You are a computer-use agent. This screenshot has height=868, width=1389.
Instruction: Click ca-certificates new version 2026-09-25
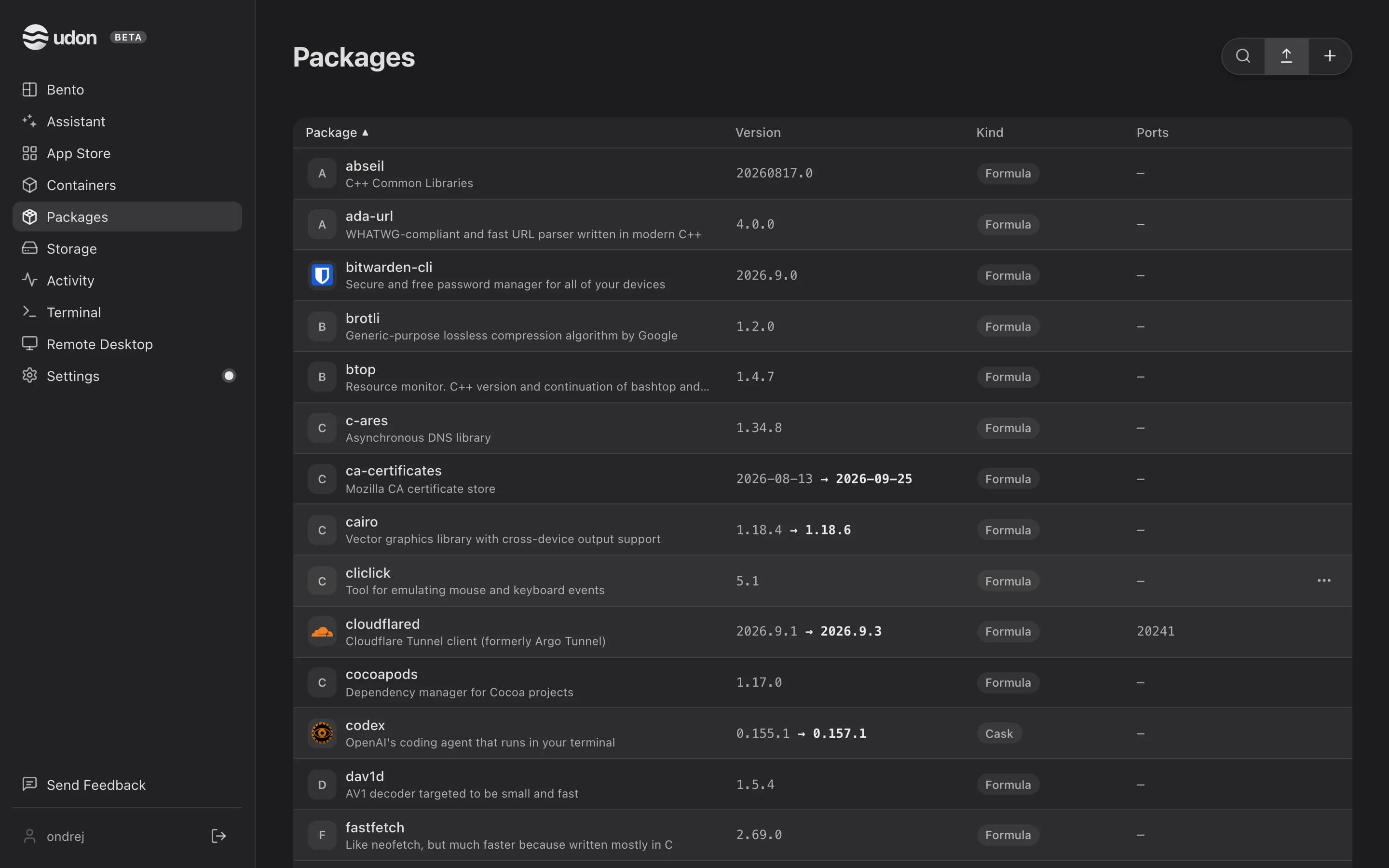(x=873, y=479)
